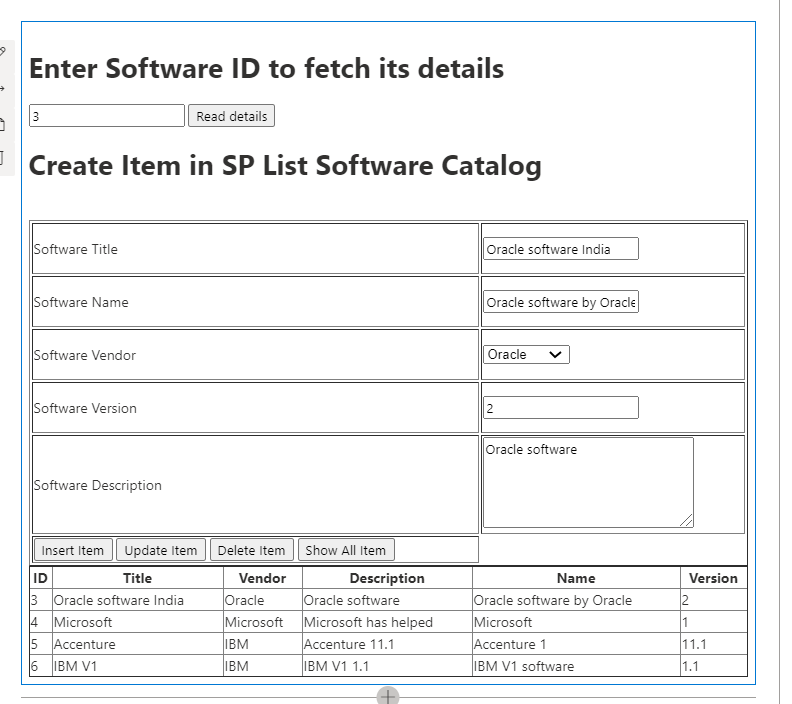Click the 'Software Name' label

(x=81, y=303)
